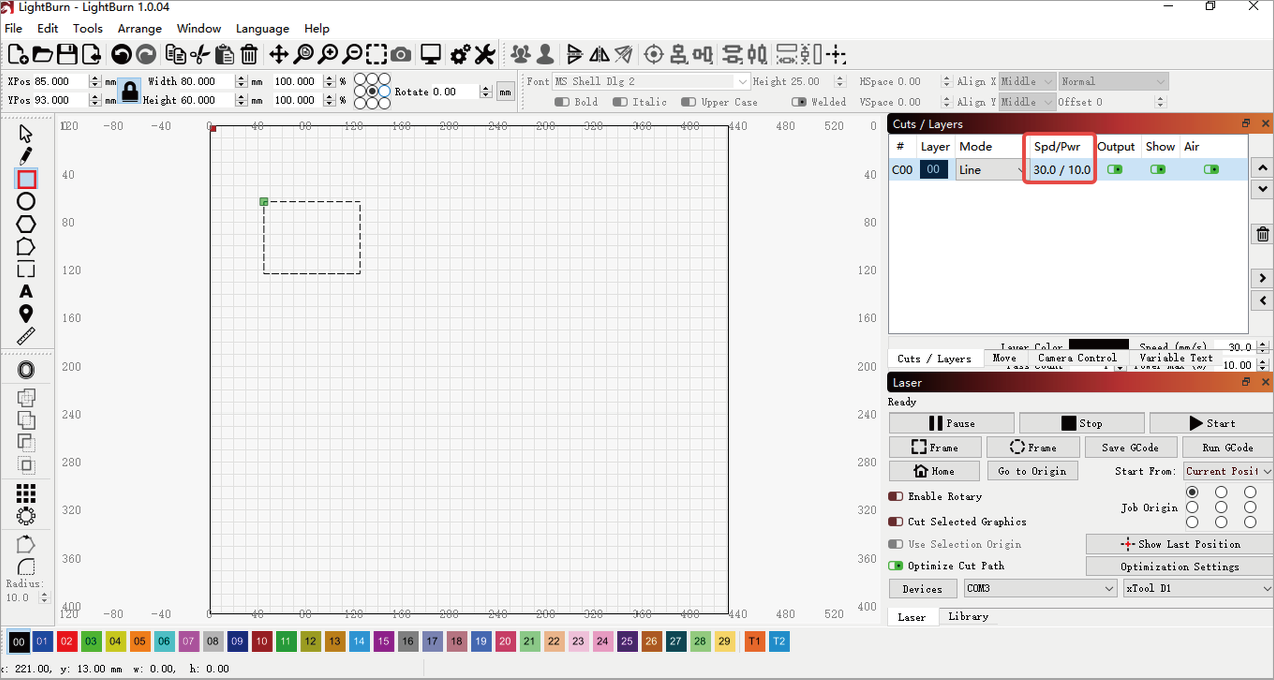This screenshot has width=1274, height=680.
Task: Select top-left Job Origin radio button
Action: (x=1192, y=492)
